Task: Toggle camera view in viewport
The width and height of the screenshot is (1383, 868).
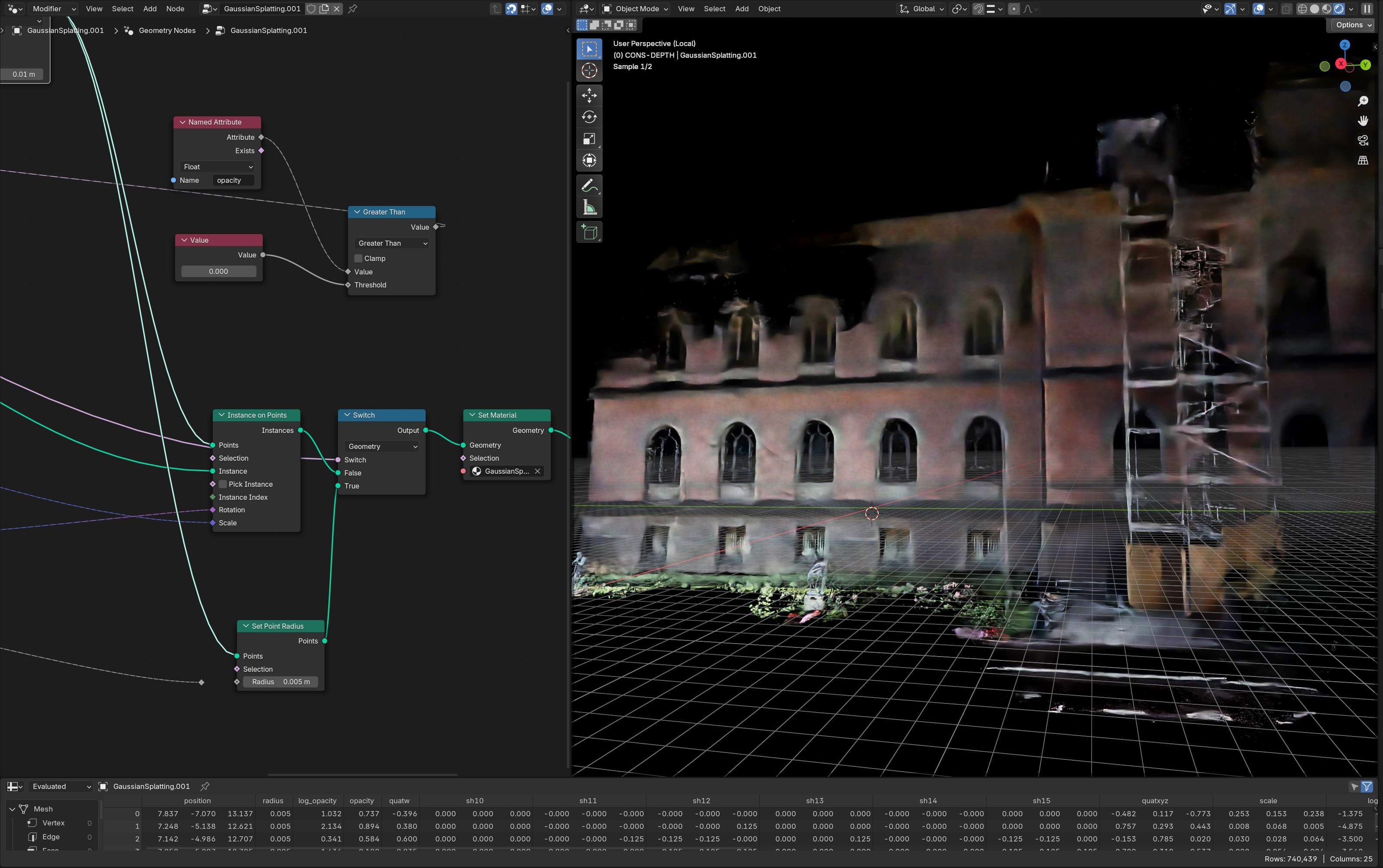Action: (1362, 140)
